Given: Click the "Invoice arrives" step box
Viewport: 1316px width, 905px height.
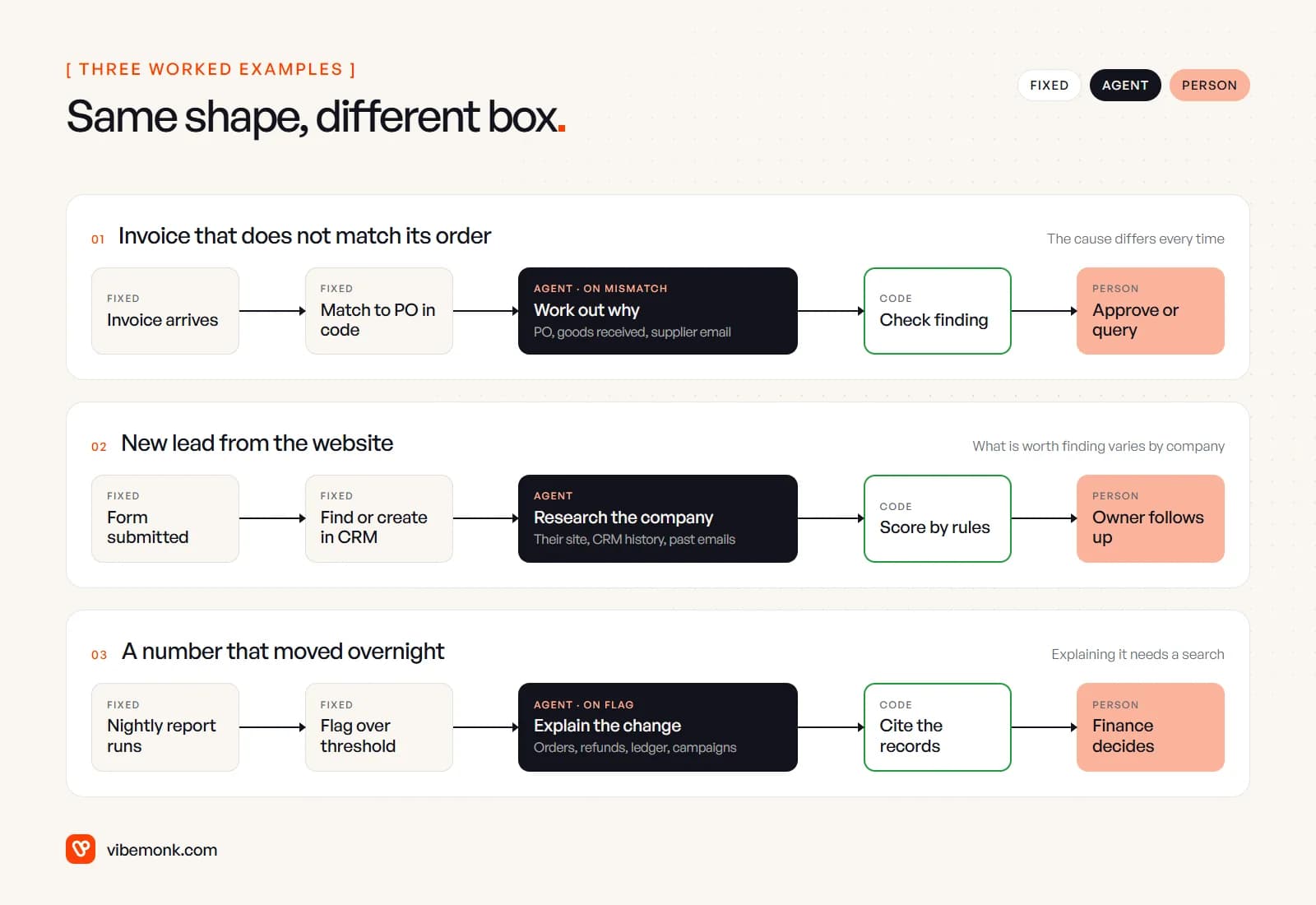Looking at the screenshot, I should point(165,311).
